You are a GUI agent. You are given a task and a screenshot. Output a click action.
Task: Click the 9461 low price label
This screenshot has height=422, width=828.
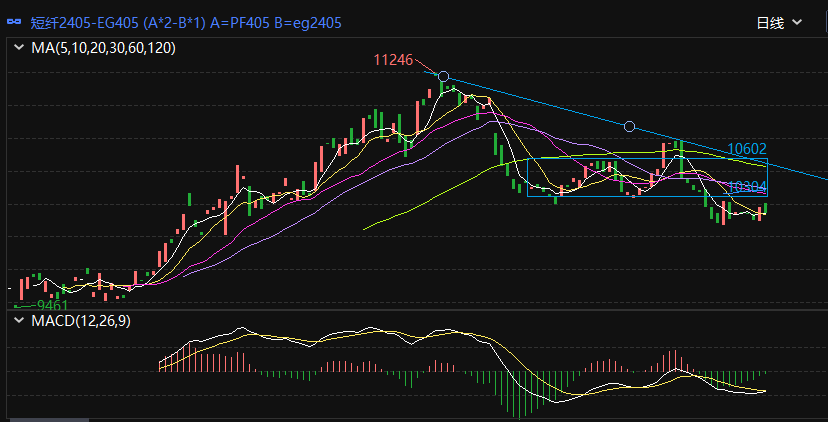52,304
